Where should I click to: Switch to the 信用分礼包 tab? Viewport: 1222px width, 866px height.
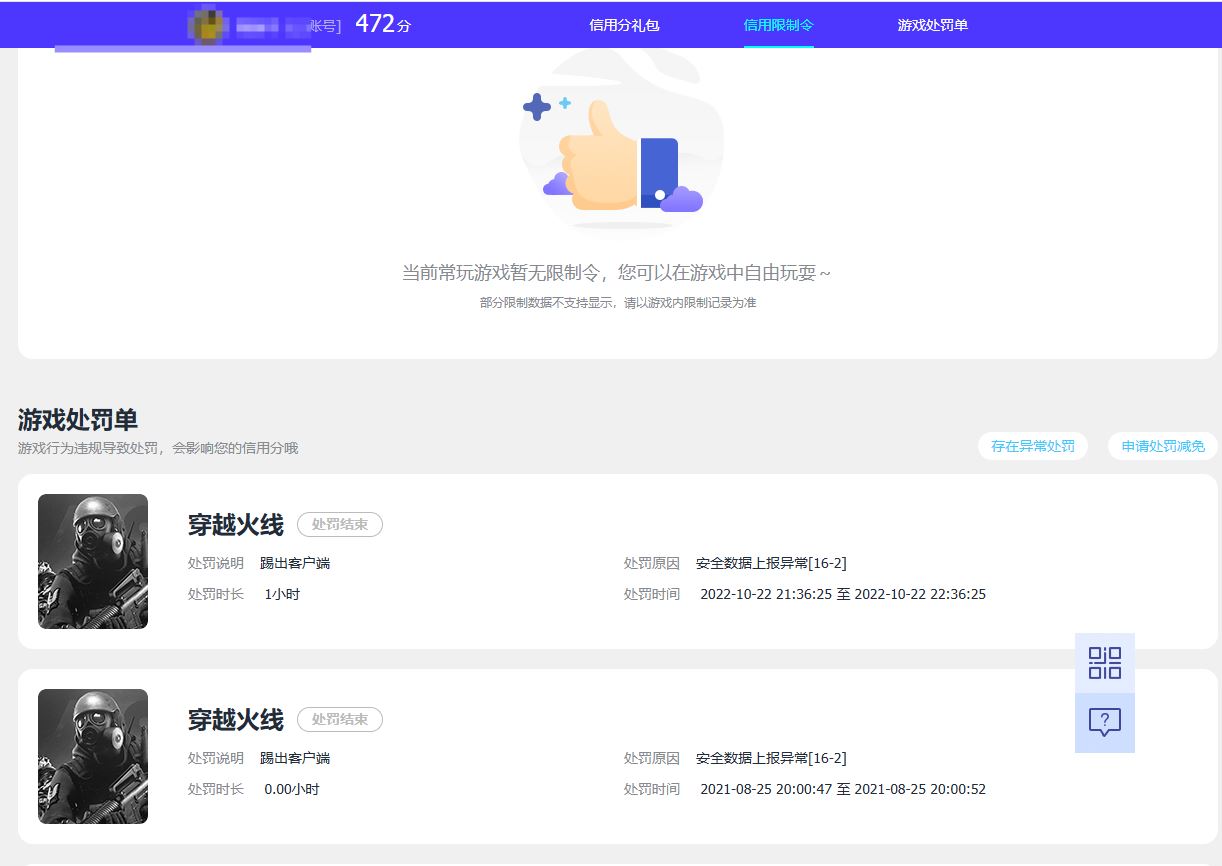point(624,25)
